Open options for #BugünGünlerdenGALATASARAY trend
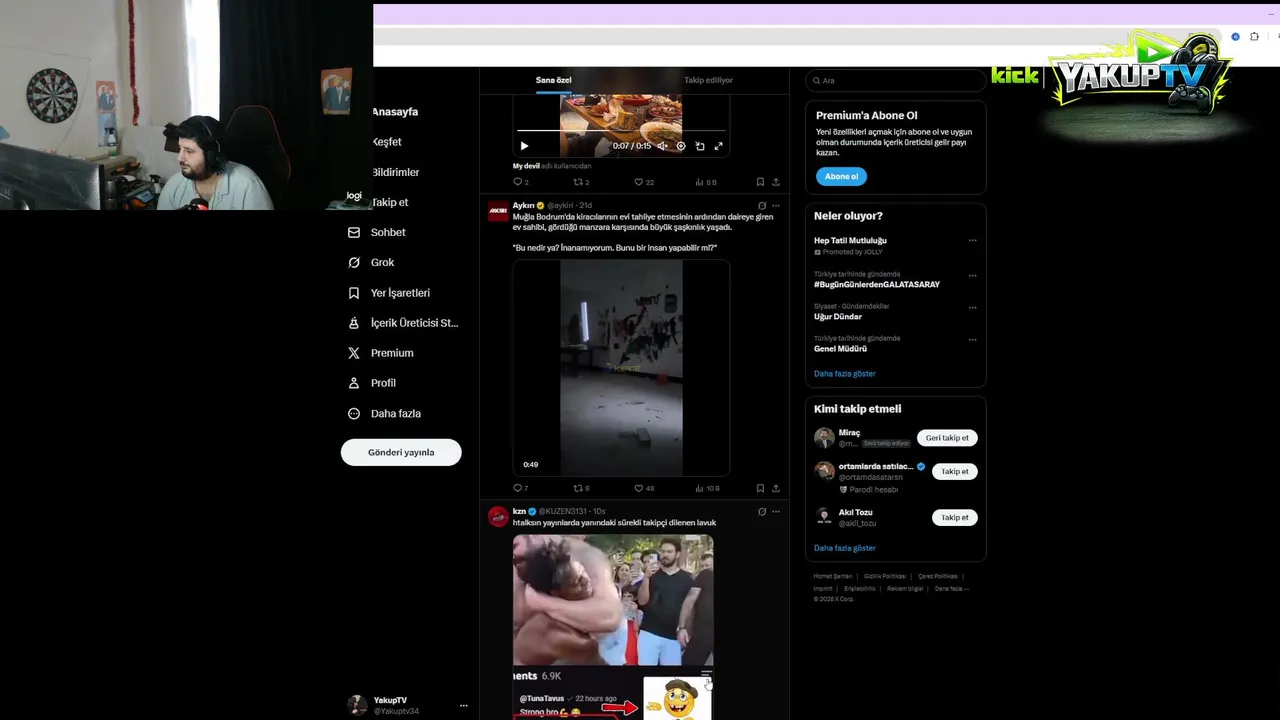Image resolution: width=1280 pixels, height=720 pixels. (972, 275)
